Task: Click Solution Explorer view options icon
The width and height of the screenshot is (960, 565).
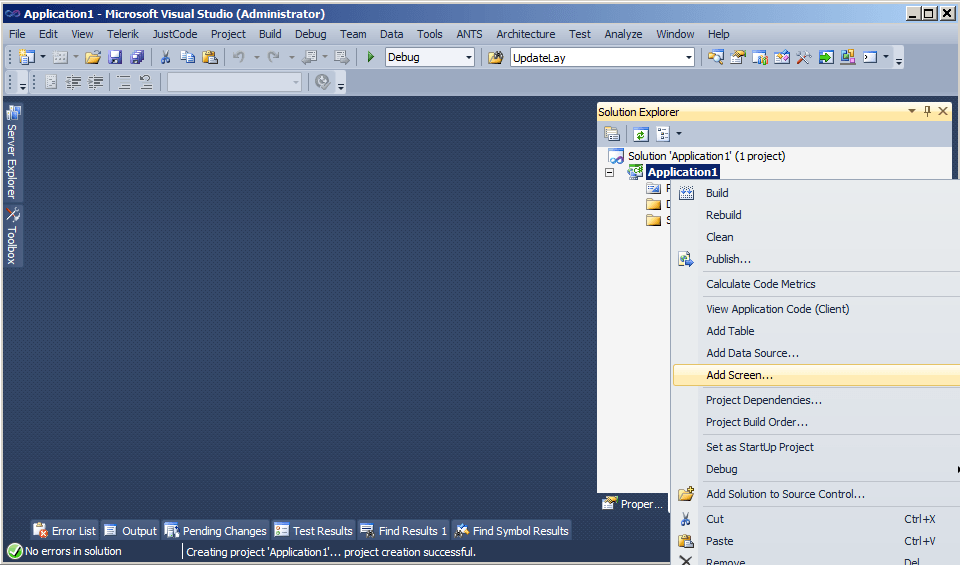Action: pyautogui.click(x=663, y=134)
